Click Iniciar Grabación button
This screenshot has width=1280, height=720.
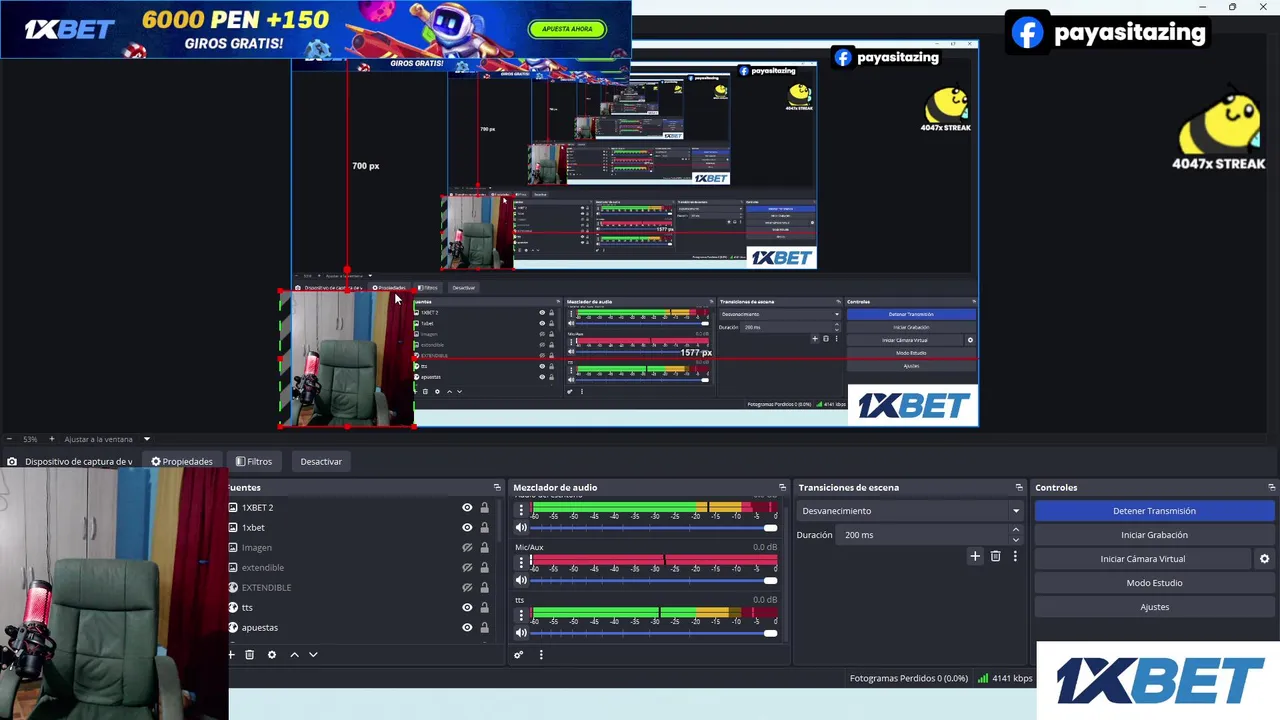[x=1154, y=535]
